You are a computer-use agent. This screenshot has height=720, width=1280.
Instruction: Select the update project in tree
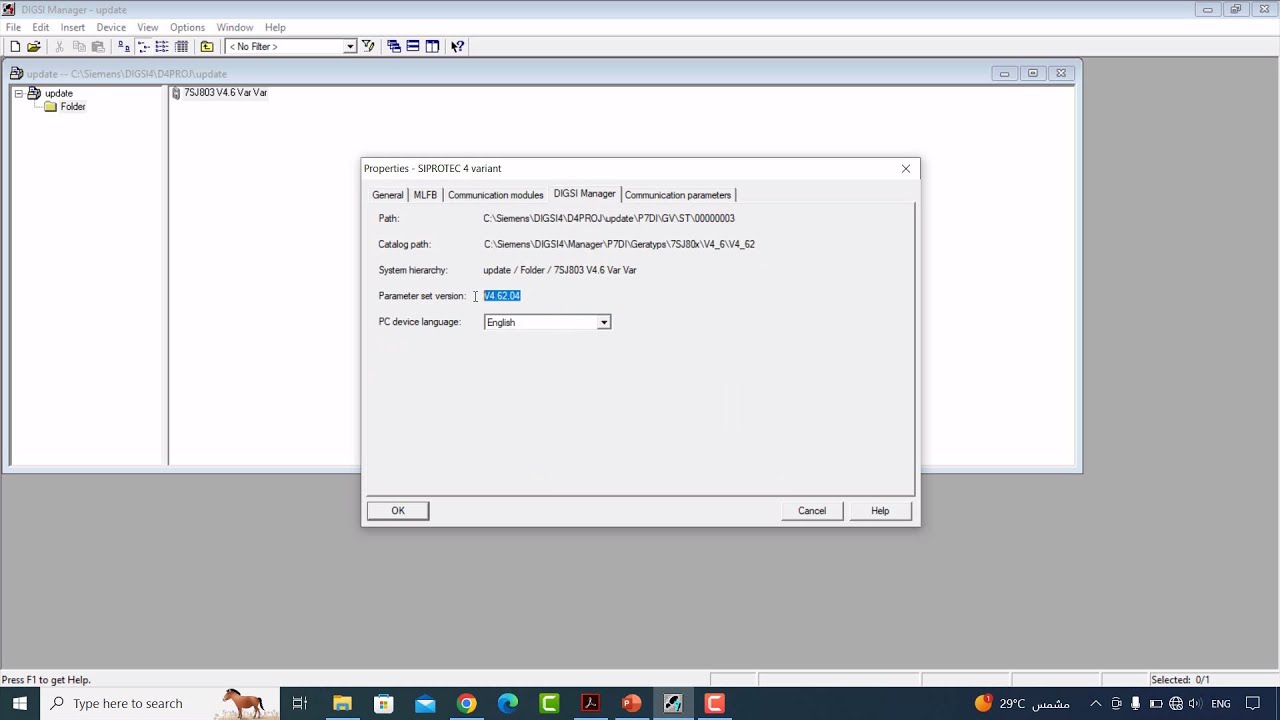58,93
